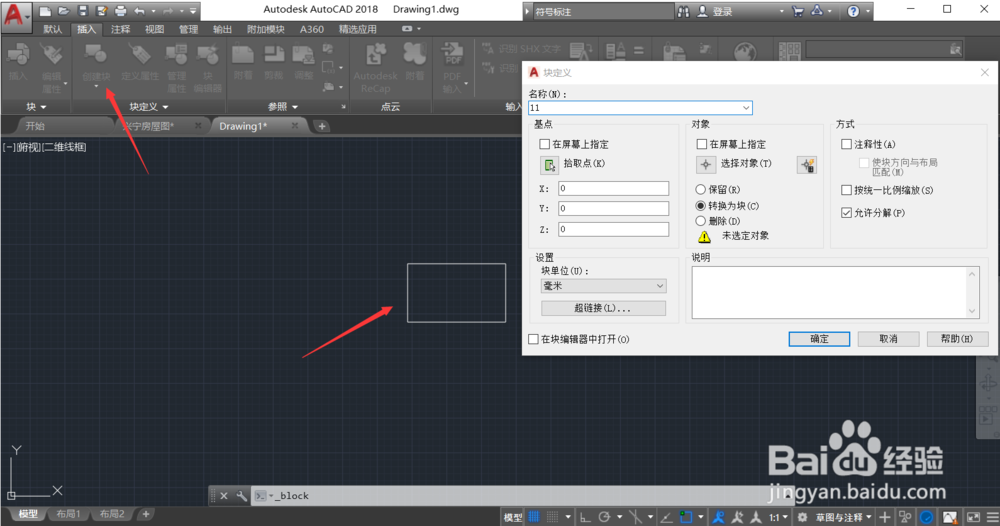This screenshot has height=526, width=1000.
Task: Select the 转换为块(C) radio button
Action: [701, 206]
